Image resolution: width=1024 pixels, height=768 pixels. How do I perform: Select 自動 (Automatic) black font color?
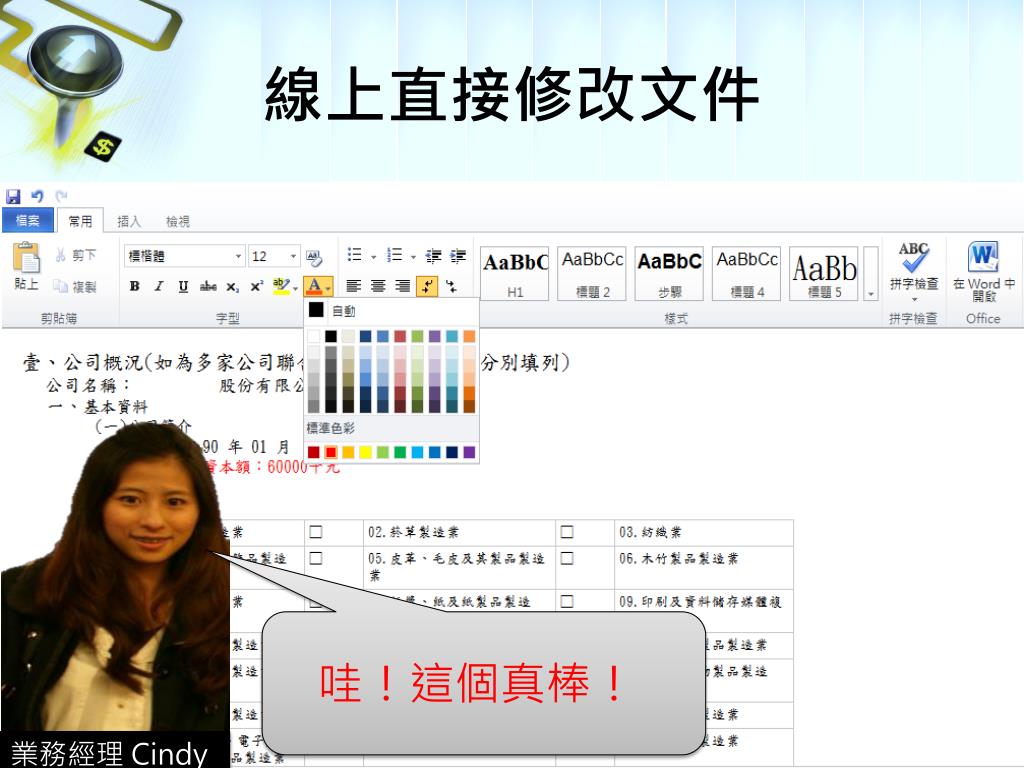coord(392,310)
